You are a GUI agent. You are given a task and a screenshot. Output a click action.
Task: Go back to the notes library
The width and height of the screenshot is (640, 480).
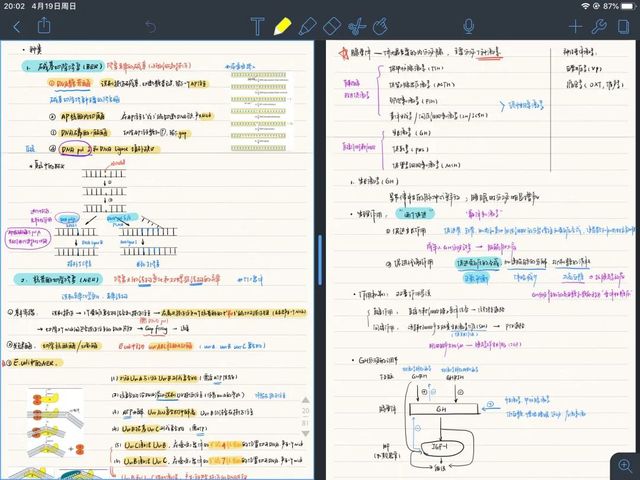click(16, 26)
